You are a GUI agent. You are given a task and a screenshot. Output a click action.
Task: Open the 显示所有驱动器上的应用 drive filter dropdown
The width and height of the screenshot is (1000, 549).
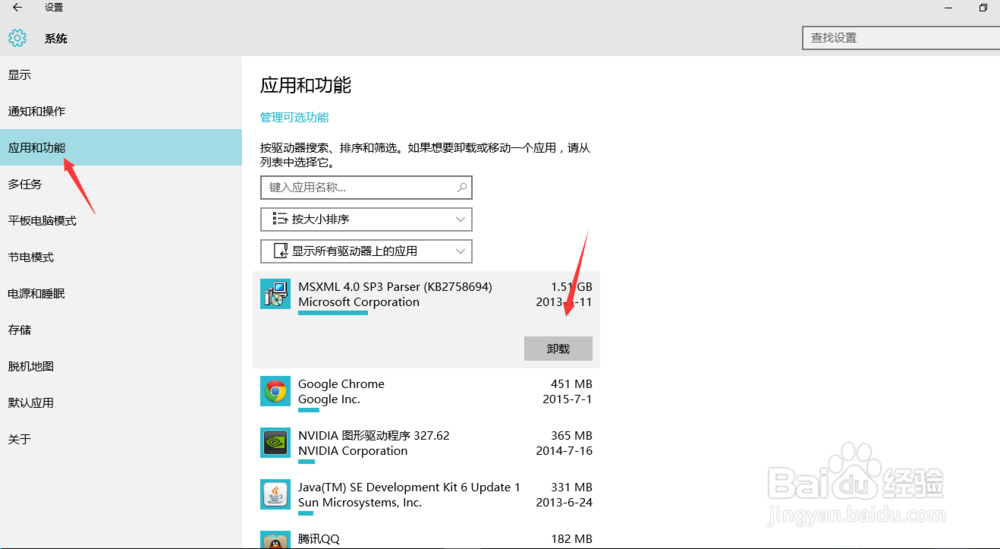(366, 251)
